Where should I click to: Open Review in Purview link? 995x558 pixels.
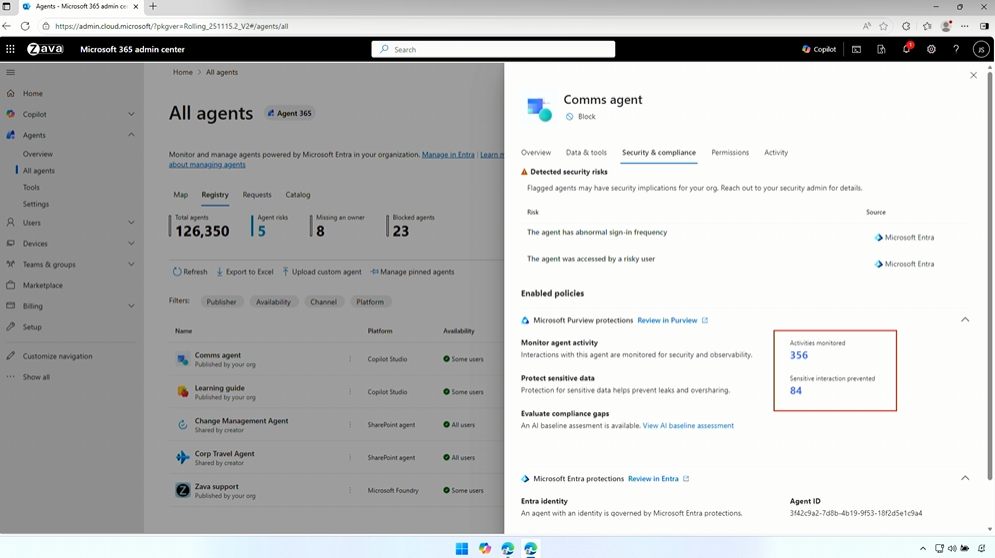click(x=672, y=321)
